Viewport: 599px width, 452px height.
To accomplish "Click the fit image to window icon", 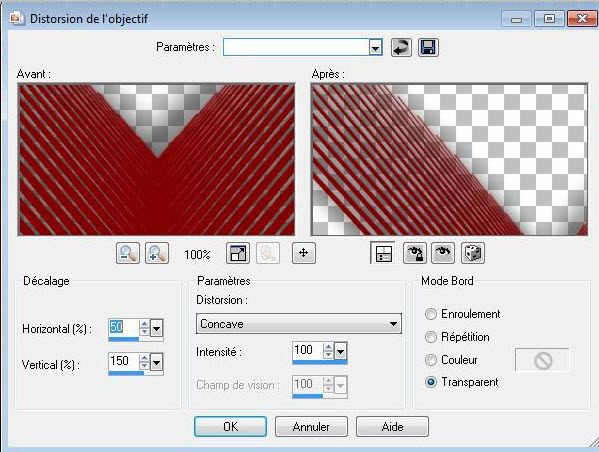I will 238,253.
